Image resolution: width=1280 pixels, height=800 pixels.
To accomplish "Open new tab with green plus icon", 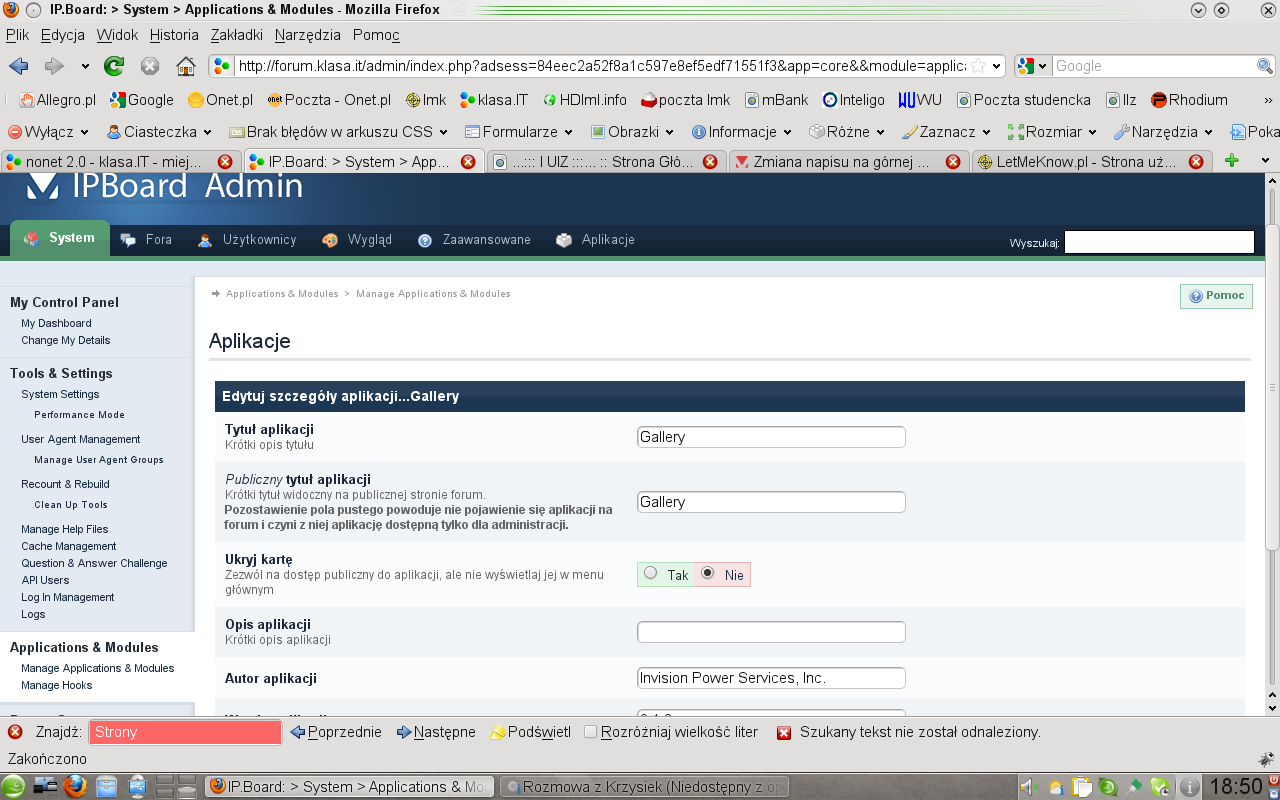I will tap(1232, 161).
